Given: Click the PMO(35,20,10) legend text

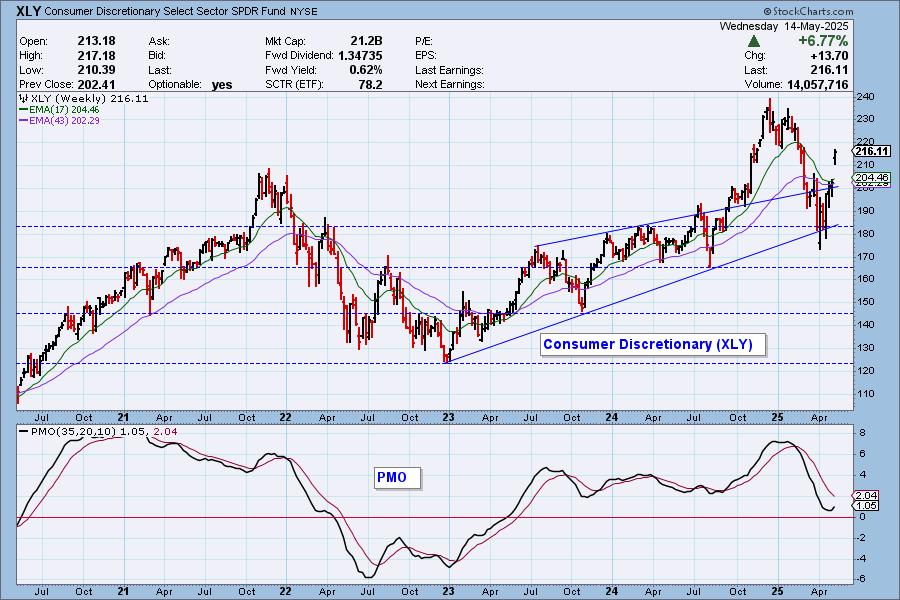Looking at the screenshot, I should pos(73,431).
